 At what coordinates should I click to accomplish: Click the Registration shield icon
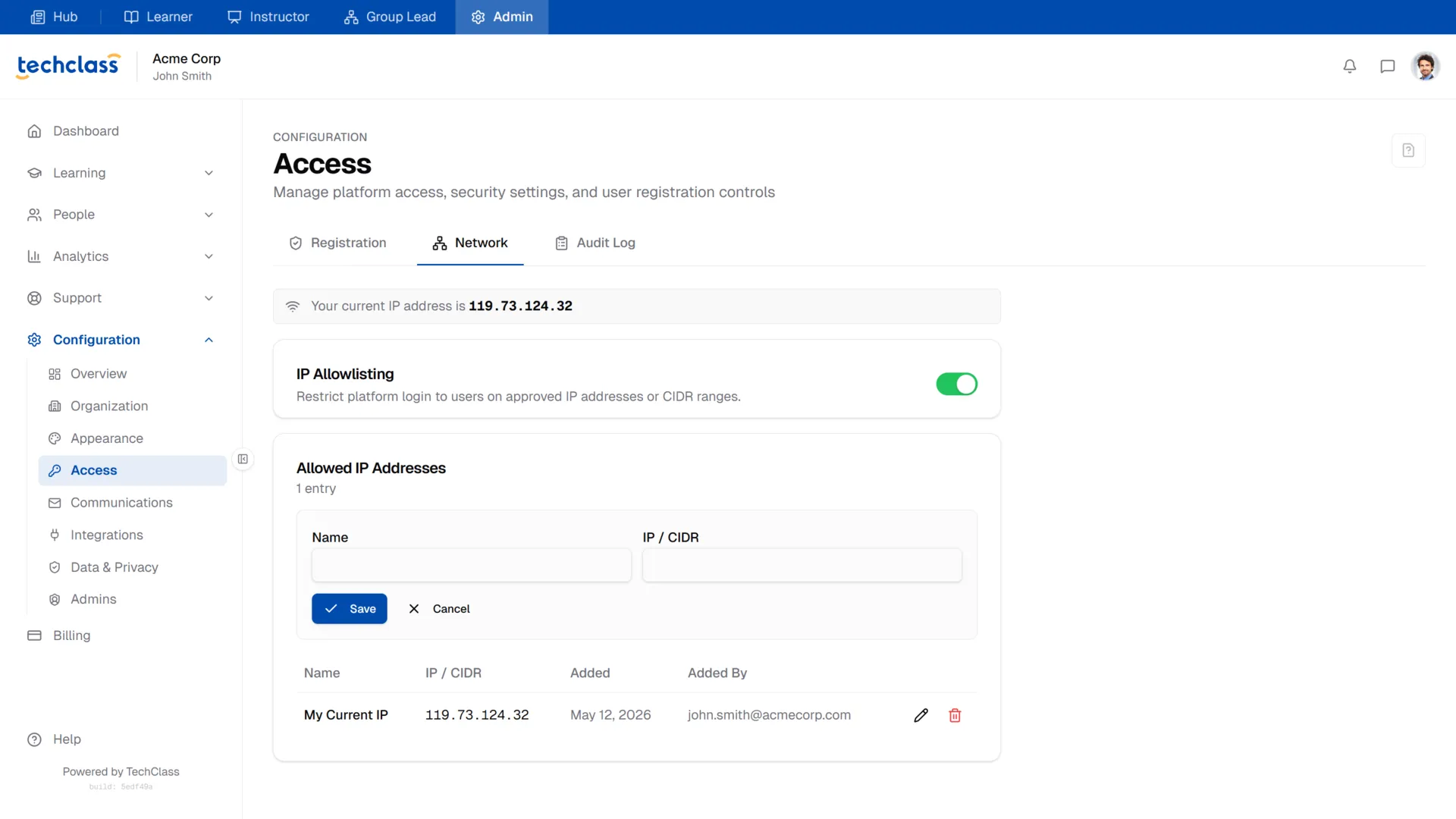tap(296, 243)
